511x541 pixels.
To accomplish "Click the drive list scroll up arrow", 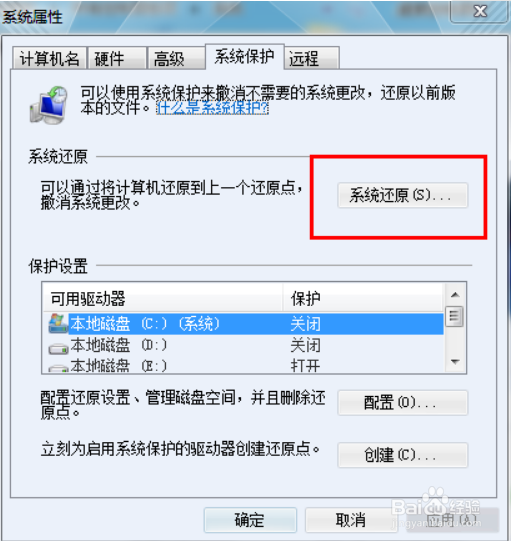I will pos(455,295).
